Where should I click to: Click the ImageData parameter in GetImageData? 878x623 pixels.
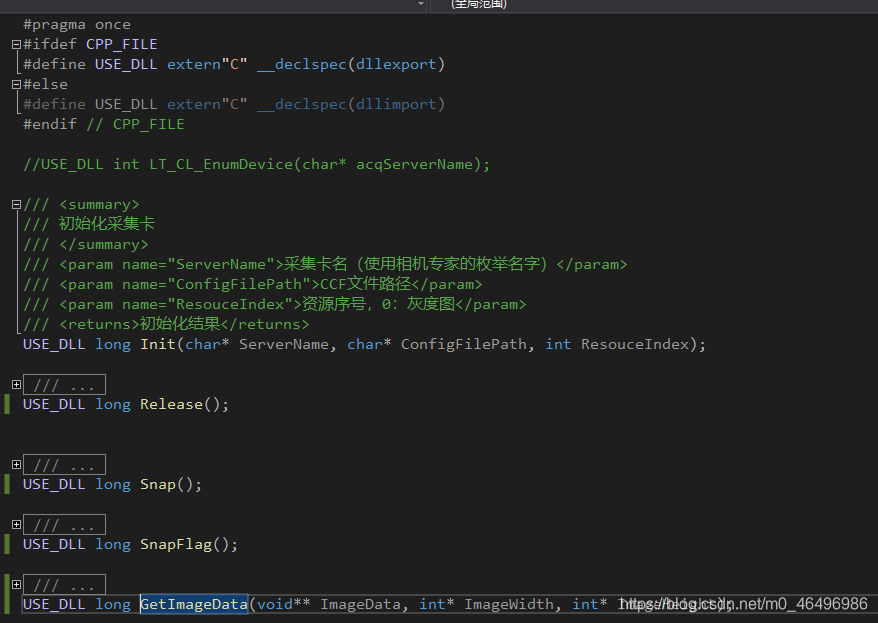(360, 604)
